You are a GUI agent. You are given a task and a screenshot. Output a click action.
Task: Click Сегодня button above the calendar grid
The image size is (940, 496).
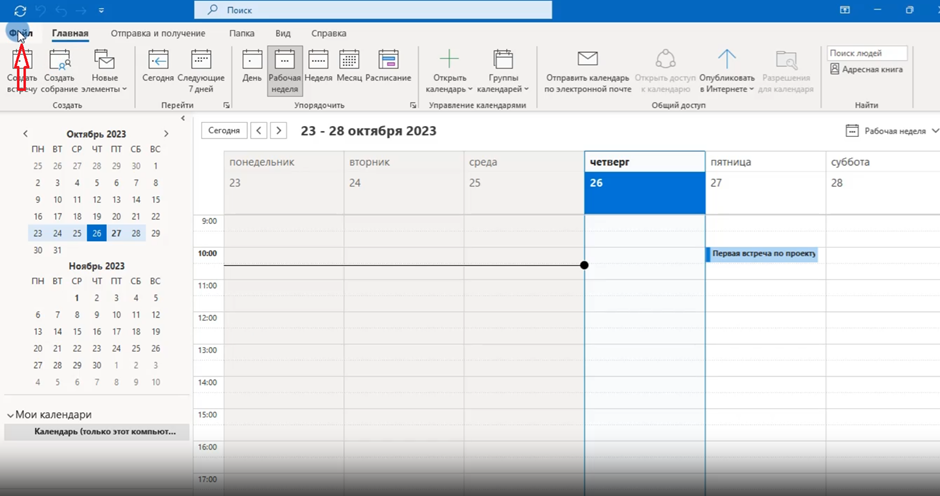[x=224, y=130]
